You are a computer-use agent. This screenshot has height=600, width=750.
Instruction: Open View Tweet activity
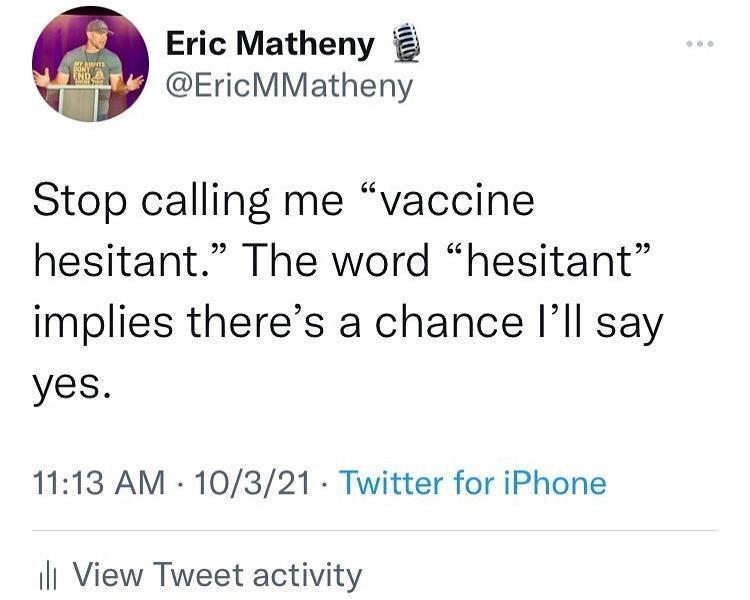point(217,575)
